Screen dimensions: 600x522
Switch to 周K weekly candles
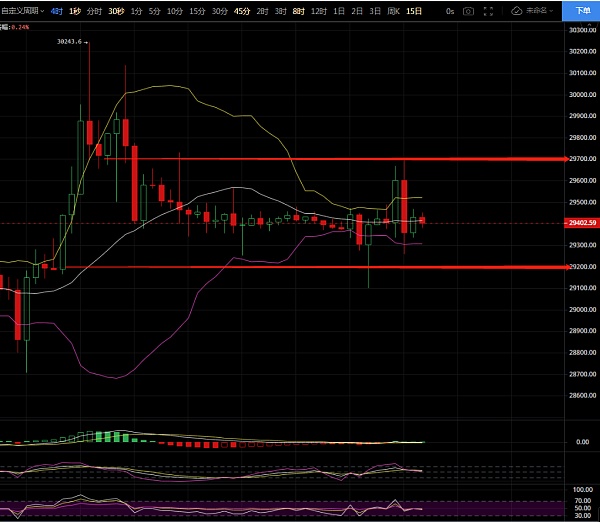tap(392, 10)
